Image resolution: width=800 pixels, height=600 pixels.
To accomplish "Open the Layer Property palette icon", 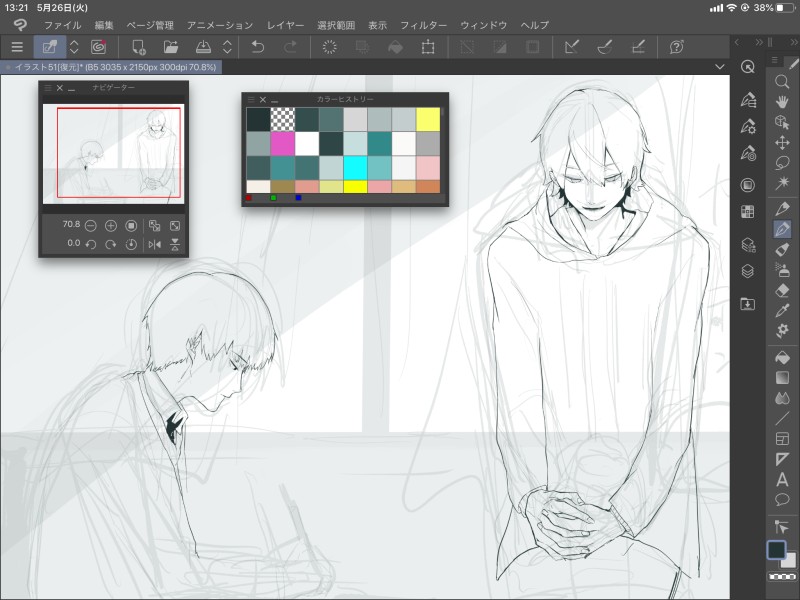I will pyautogui.click(x=748, y=245).
